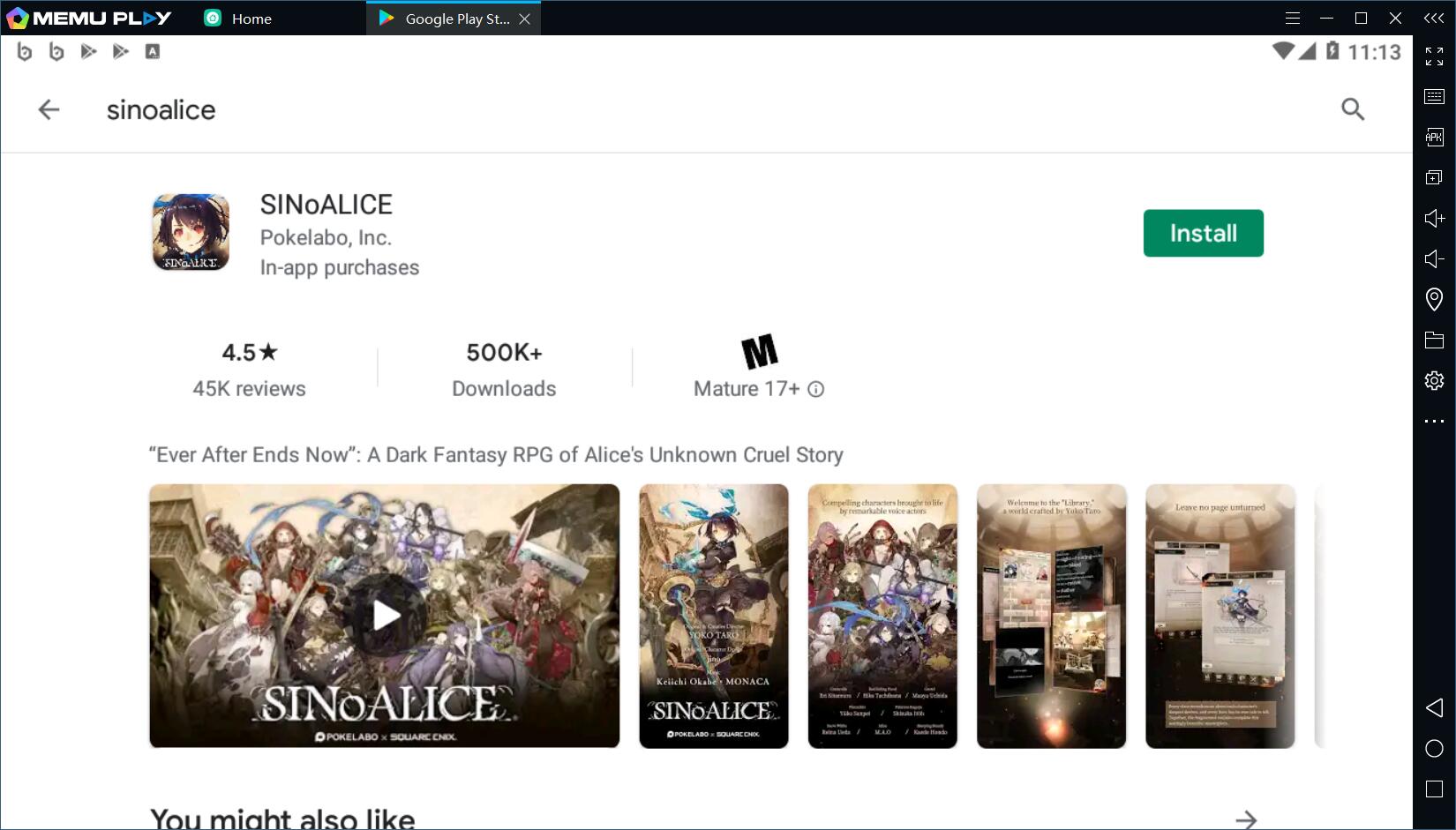1456x830 pixels.
Task: Expand more sidebar tools (three dots)
Action: pos(1434,421)
